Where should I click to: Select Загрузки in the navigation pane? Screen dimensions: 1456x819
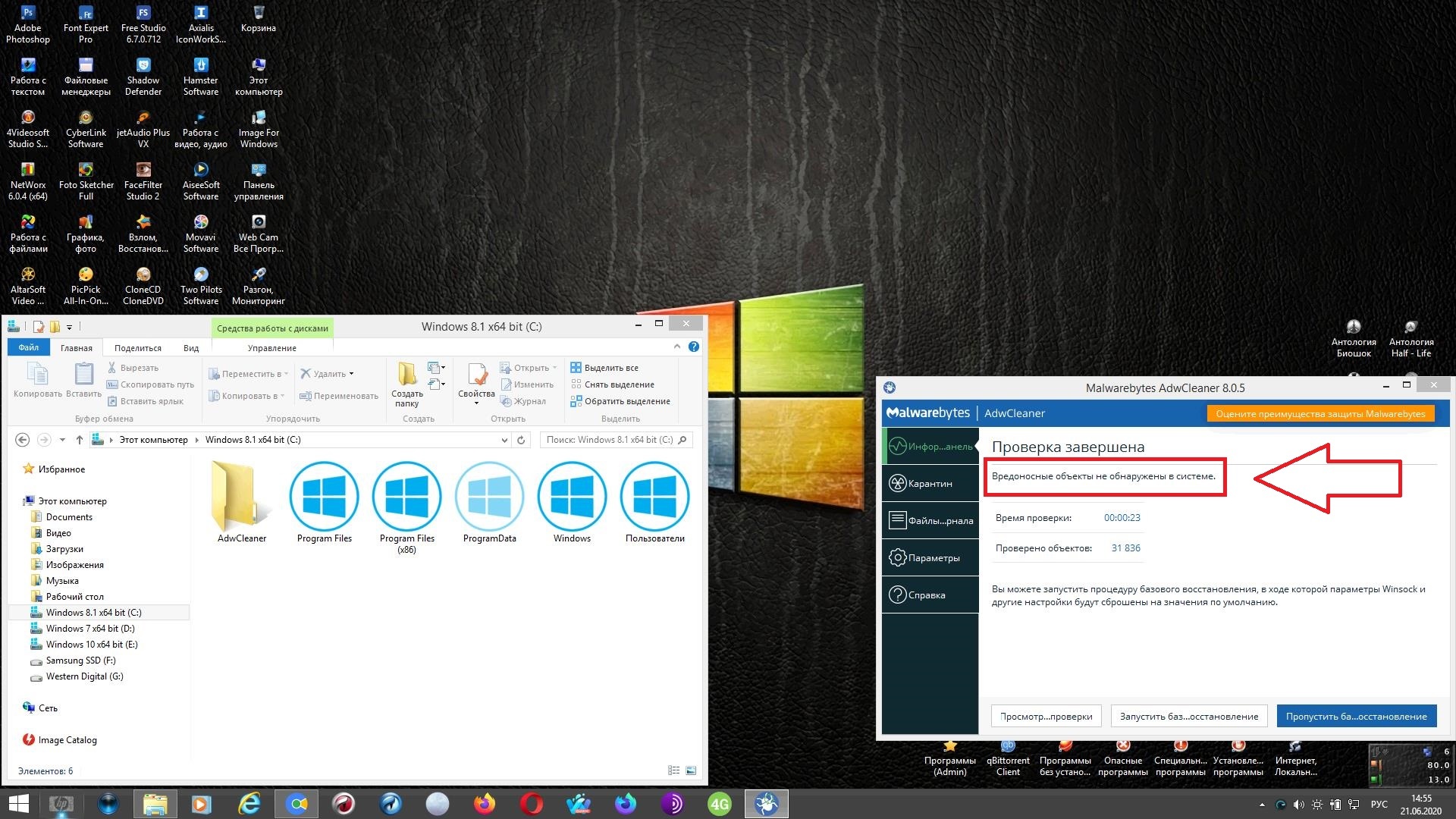64,549
